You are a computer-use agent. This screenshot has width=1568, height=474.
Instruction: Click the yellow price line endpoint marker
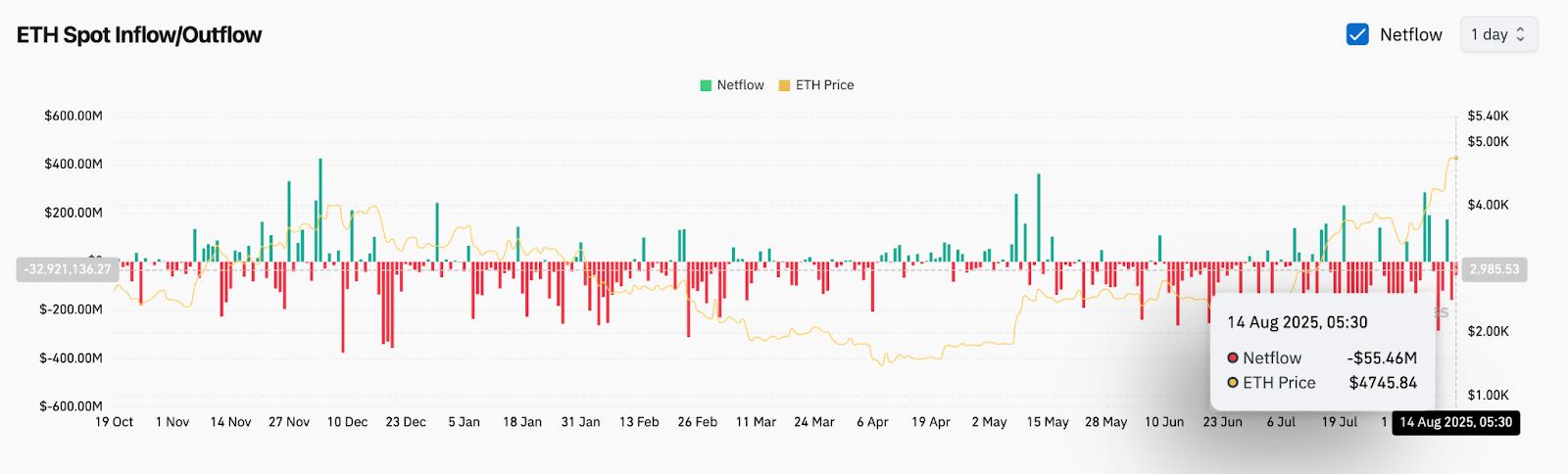tap(1455, 158)
